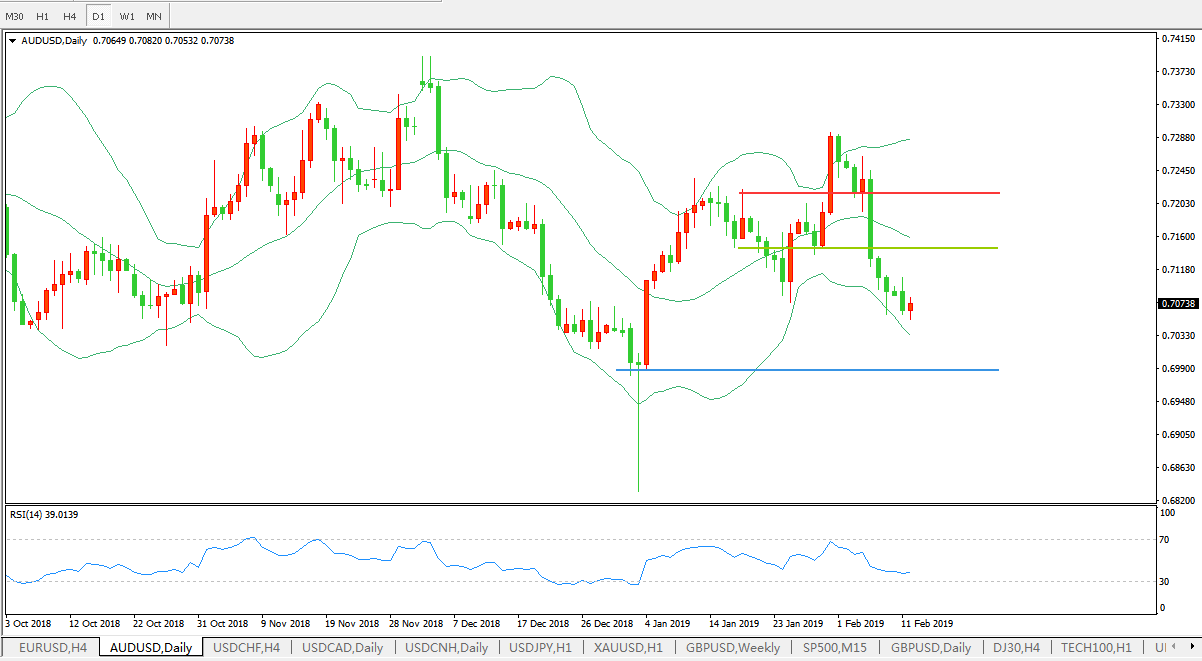The width and height of the screenshot is (1202, 661).
Task: Click the active D1 timeframe button
Action: [x=98, y=16]
